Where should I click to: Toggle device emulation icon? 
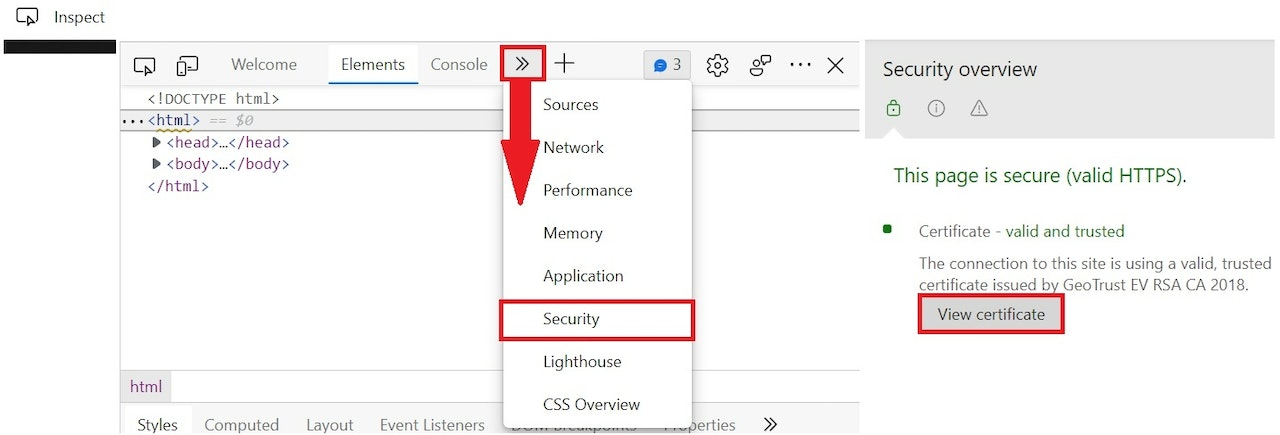click(187, 65)
